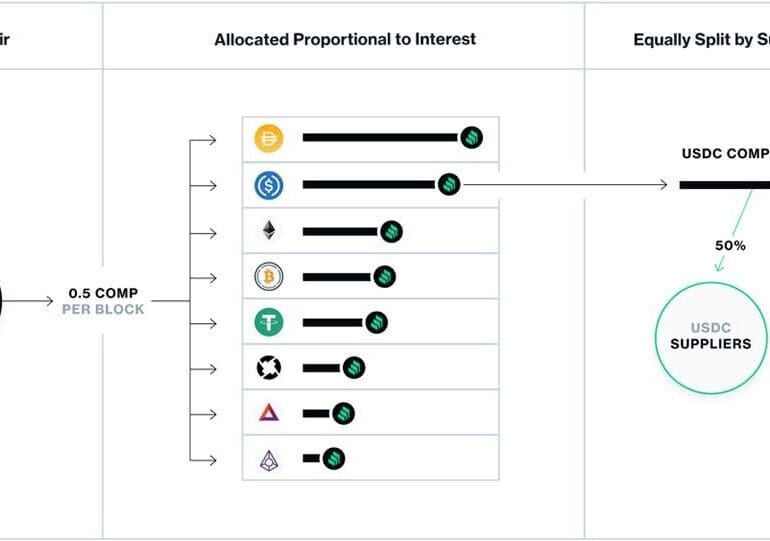The width and height of the screenshot is (770, 541).
Task: Select the Tether USDT icon
Action: pos(269,322)
